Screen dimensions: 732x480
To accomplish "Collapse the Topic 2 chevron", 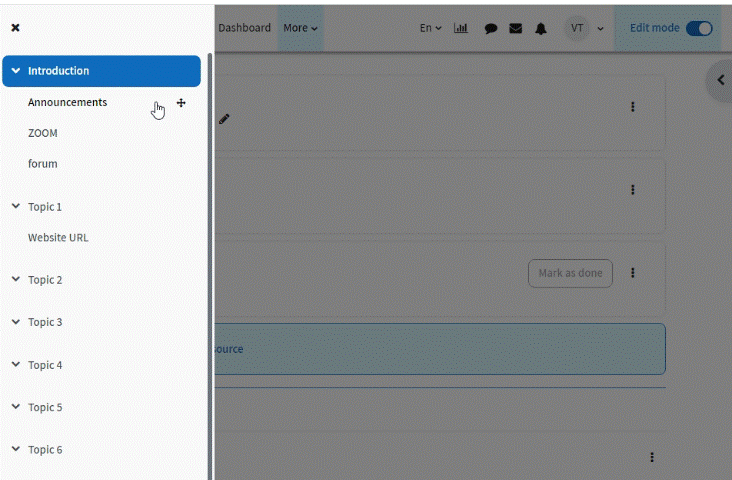I will pos(15,279).
